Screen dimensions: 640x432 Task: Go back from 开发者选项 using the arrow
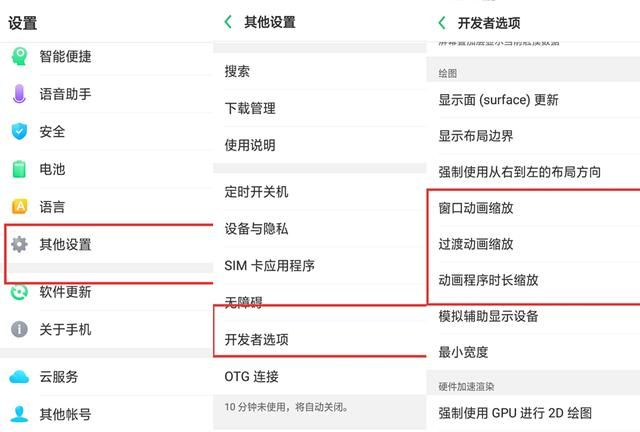click(x=442, y=22)
